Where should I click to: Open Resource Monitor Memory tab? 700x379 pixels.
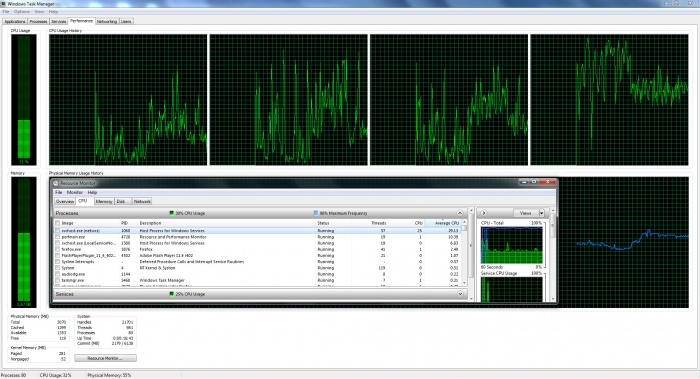pyautogui.click(x=104, y=201)
